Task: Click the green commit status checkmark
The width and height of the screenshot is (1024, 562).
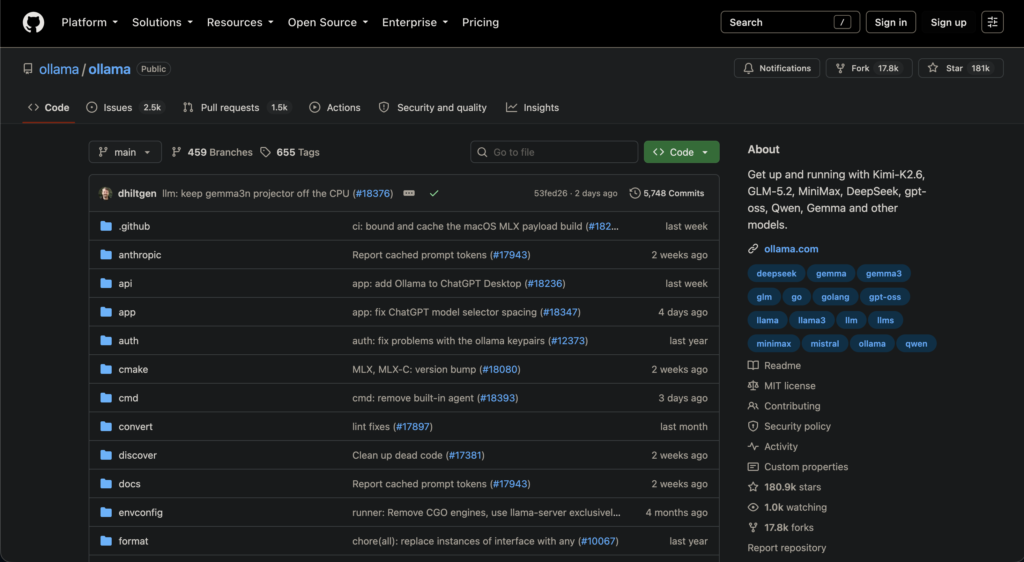Action: pyautogui.click(x=434, y=193)
